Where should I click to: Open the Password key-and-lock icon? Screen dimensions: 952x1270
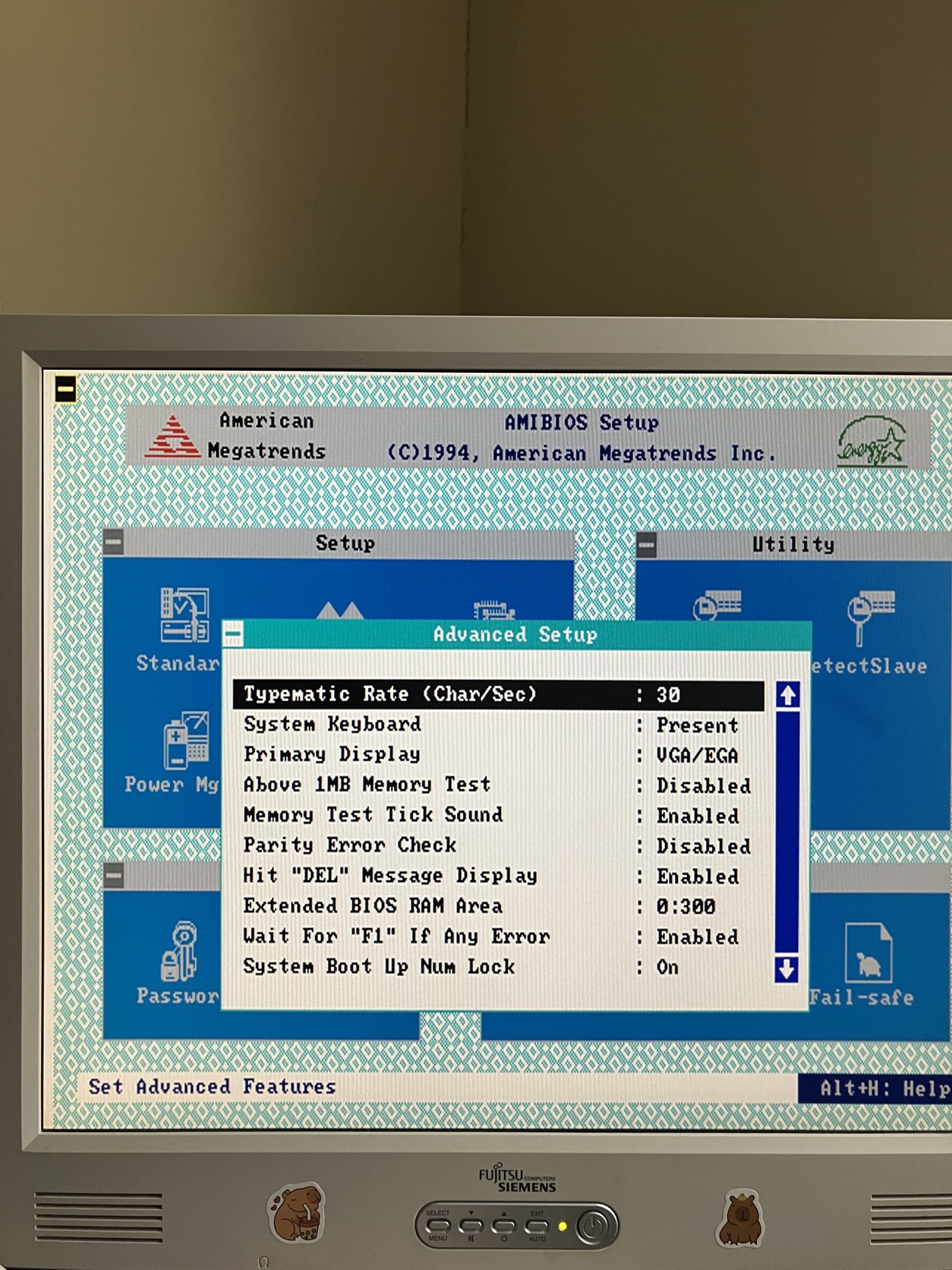(180, 951)
